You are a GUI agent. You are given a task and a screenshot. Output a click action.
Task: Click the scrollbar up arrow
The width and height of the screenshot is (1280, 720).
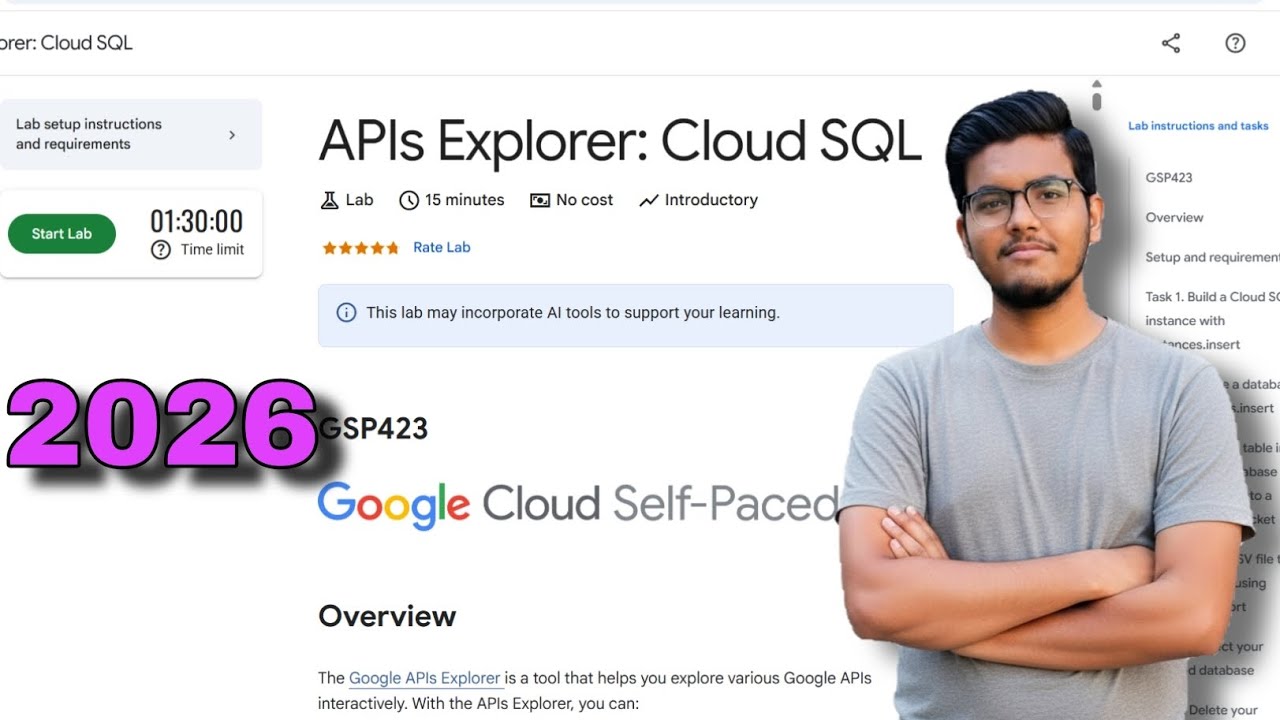click(x=1097, y=84)
